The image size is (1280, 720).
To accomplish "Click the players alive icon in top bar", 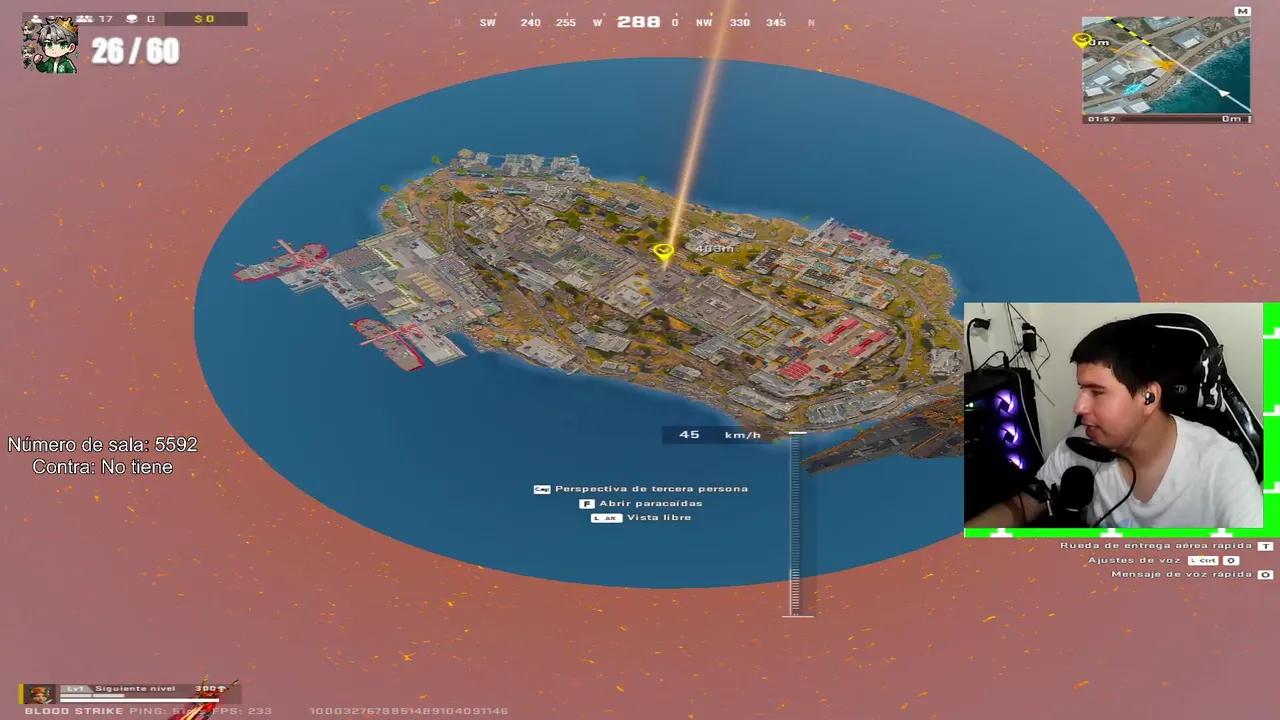I will pos(36,19).
